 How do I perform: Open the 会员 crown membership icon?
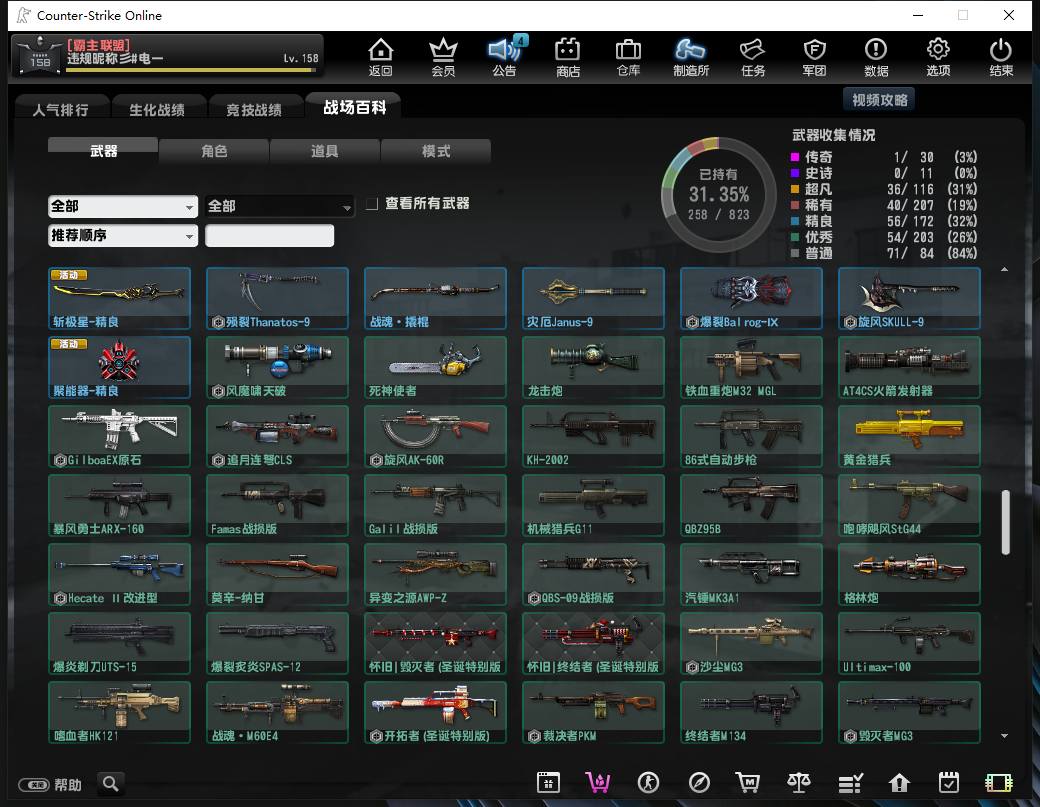pos(443,56)
